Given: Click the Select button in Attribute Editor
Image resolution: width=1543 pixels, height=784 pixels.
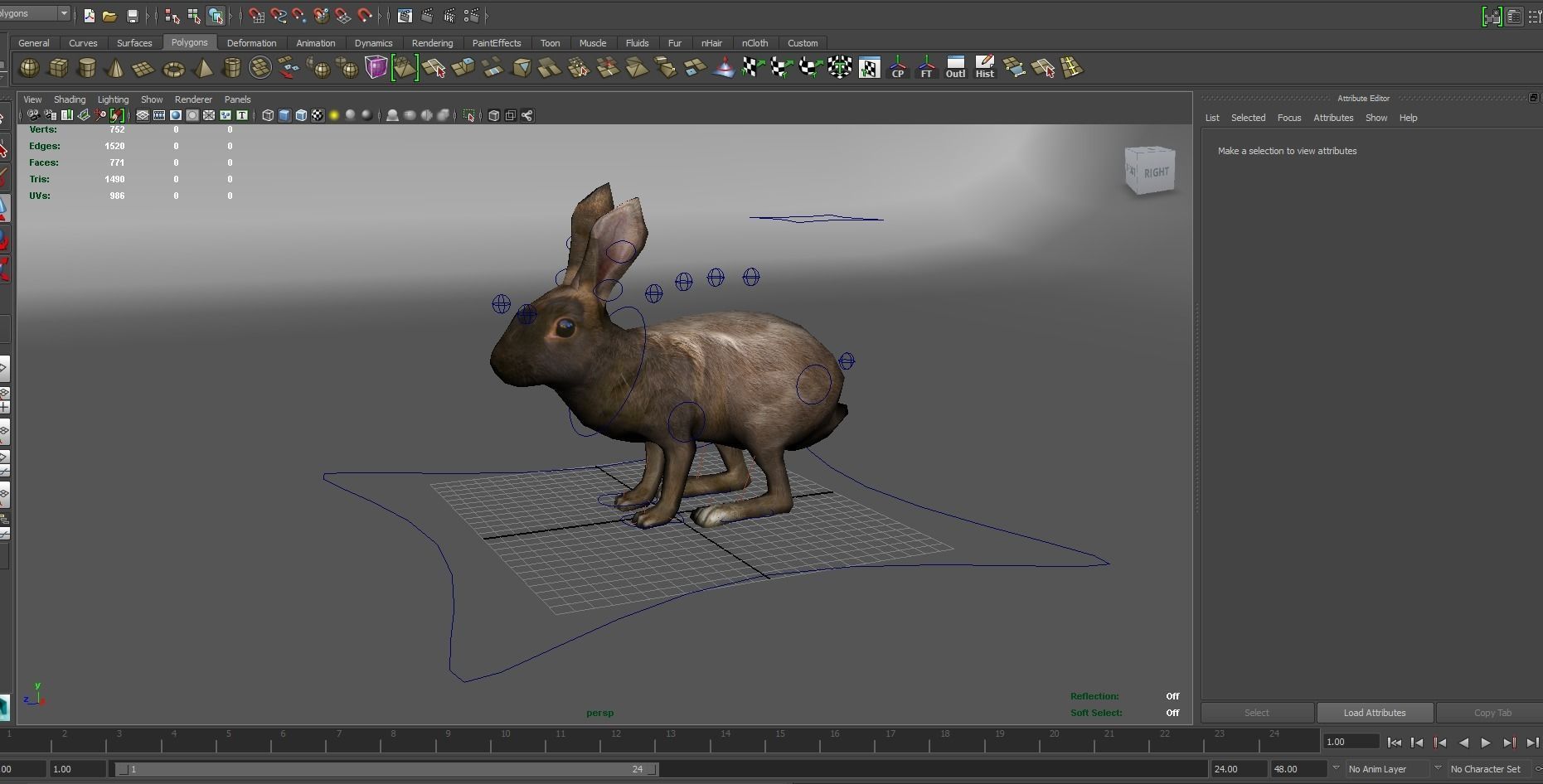Looking at the screenshot, I should click(x=1256, y=713).
